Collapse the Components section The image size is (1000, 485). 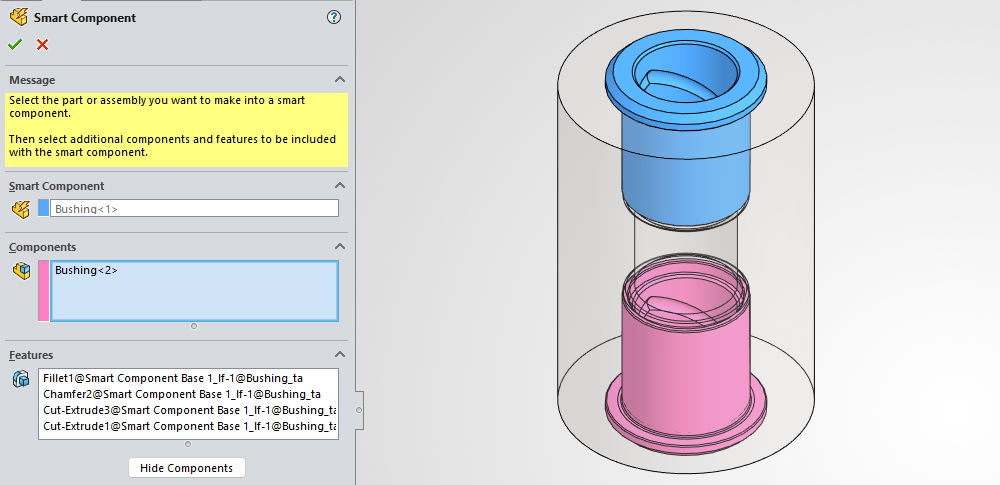(x=340, y=246)
